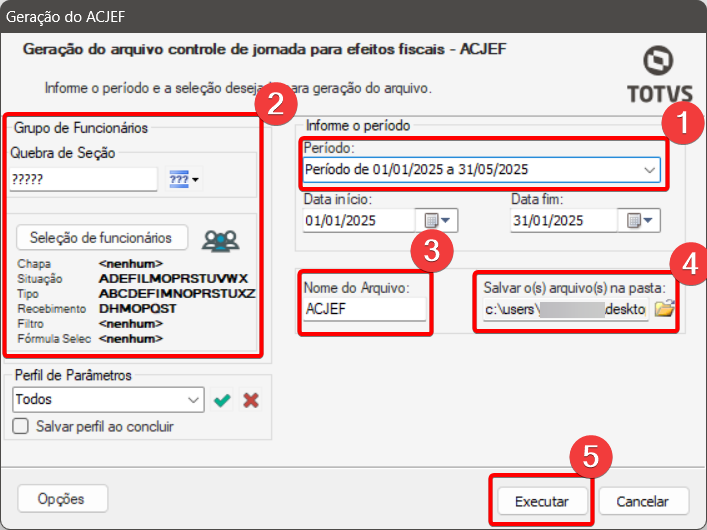Click the Cancelar button
707x530 pixels.
point(643,501)
